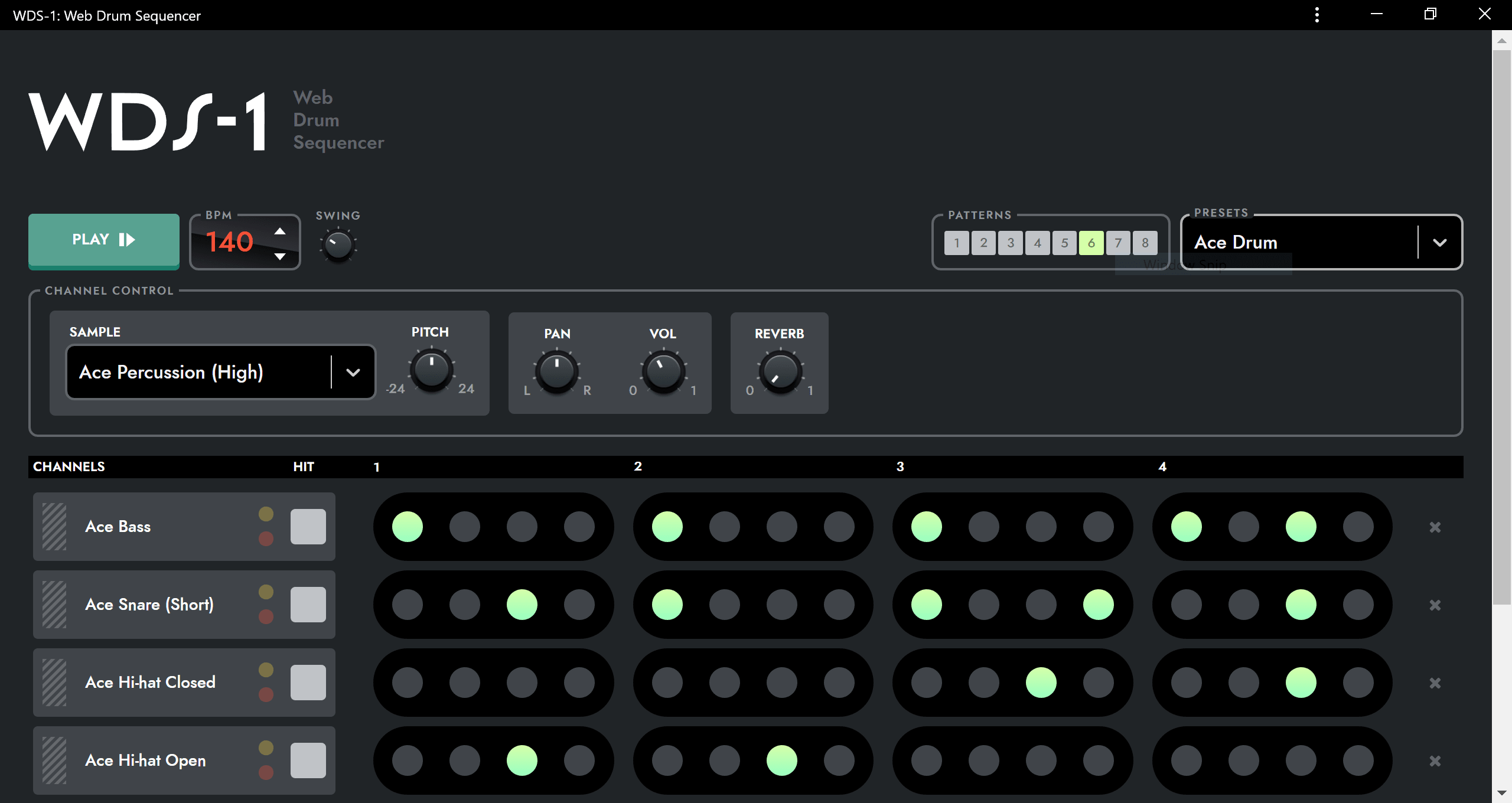Toggle Ace Hi-hat Open third step of beat 2
Screen dimensions: 1512x803
[782, 760]
